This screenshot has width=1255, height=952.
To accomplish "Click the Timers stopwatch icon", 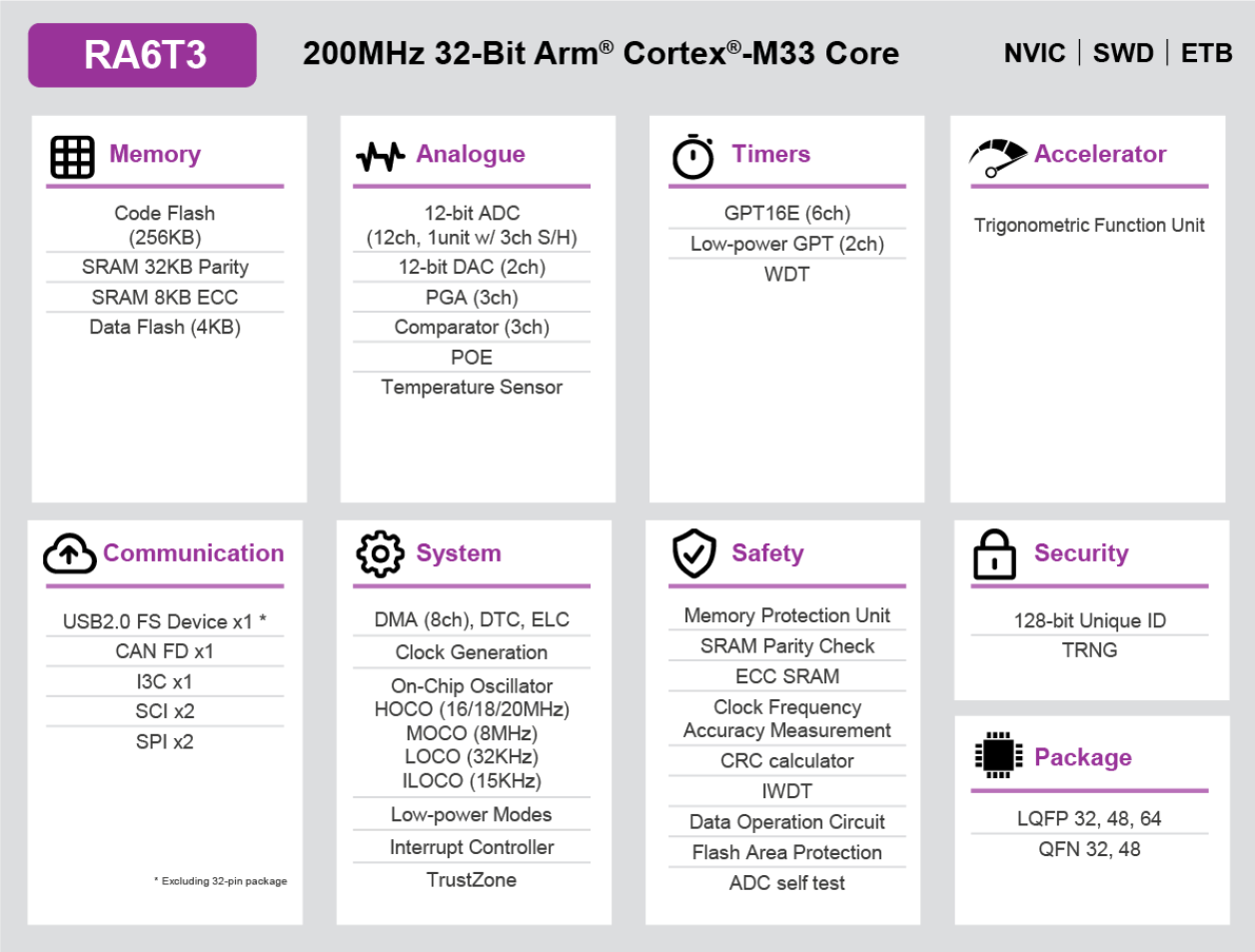I will pyautogui.click(x=692, y=157).
